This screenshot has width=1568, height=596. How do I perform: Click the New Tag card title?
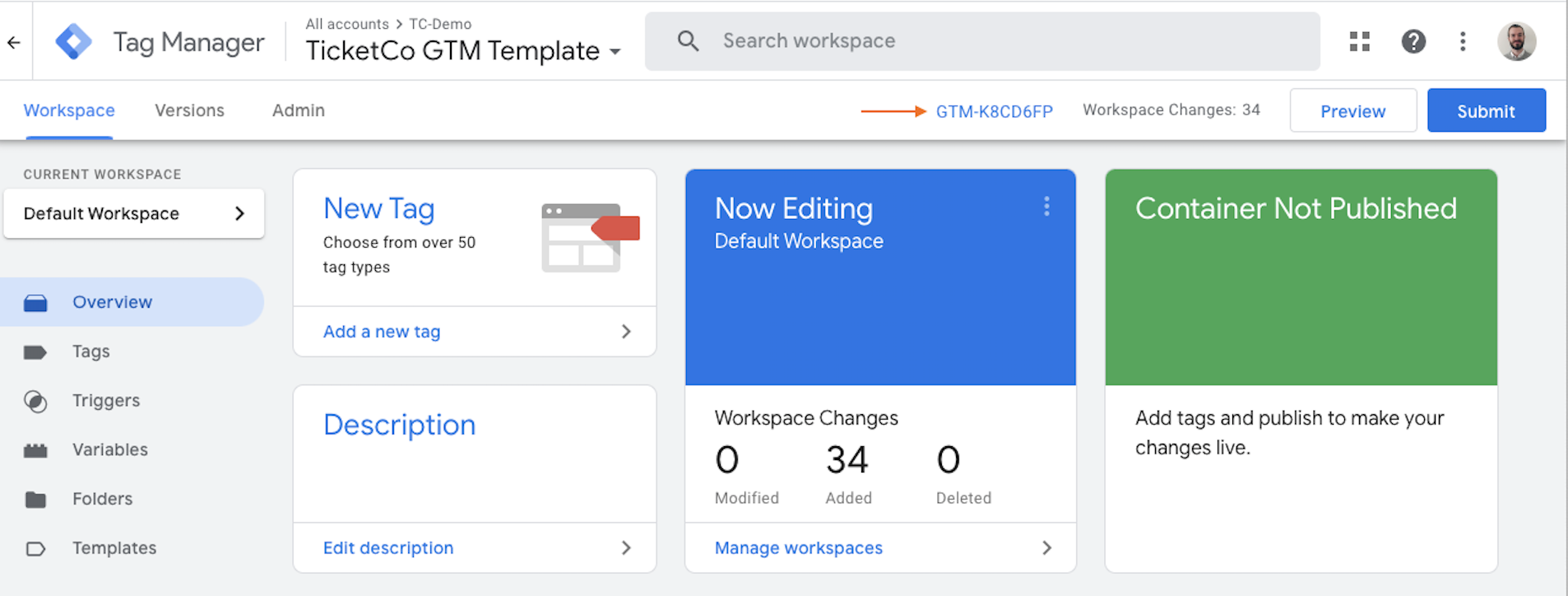click(378, 209)
